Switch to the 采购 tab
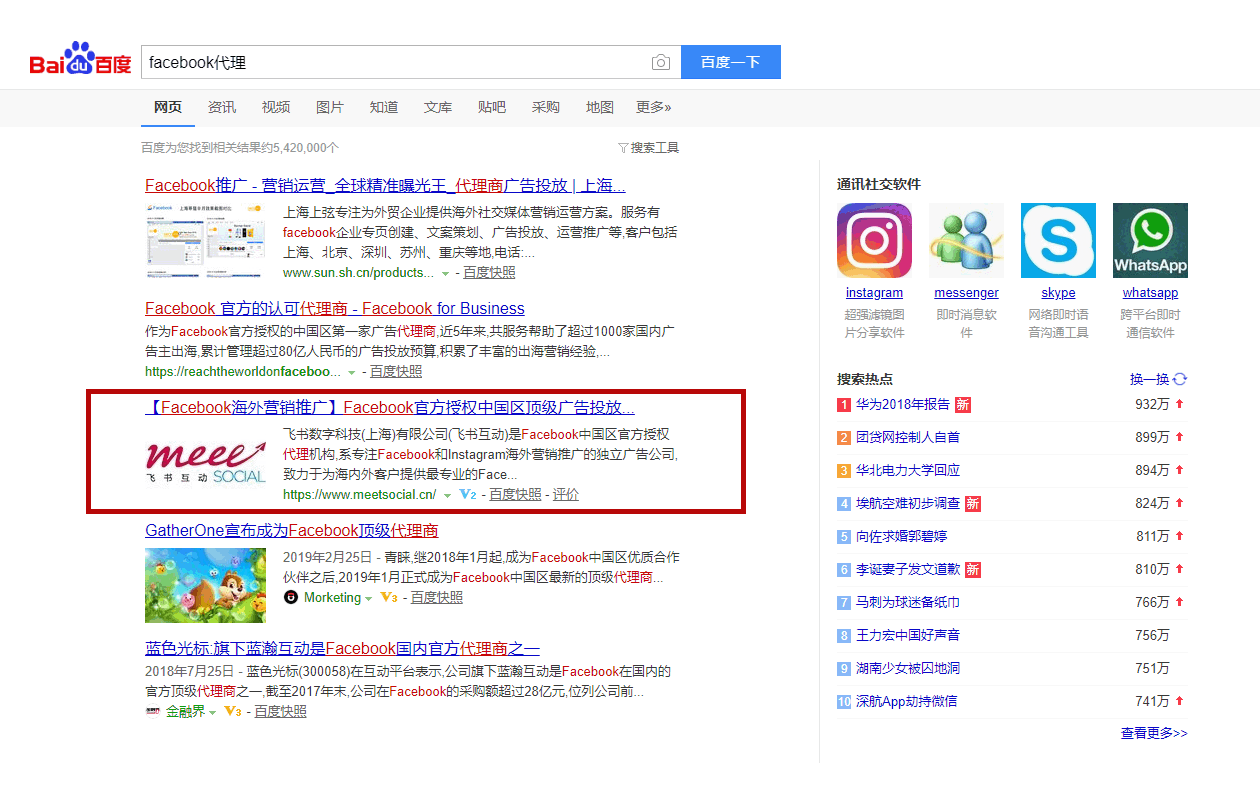The height and width of the screenshot is (811, 1260). pyautogui.click(x=546, y=107)
